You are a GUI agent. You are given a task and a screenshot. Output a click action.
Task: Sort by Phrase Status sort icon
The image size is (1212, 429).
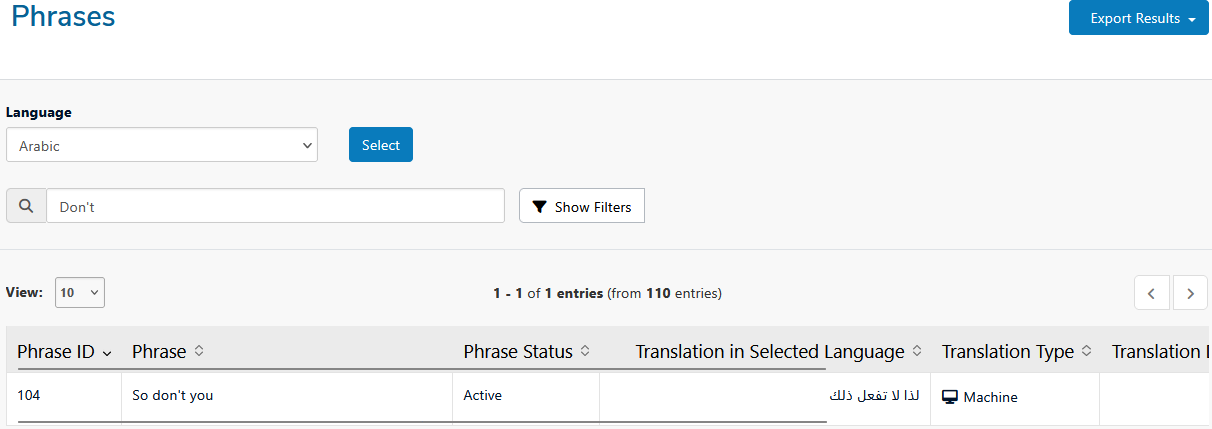pyautogui.click(x=585, y=351)
